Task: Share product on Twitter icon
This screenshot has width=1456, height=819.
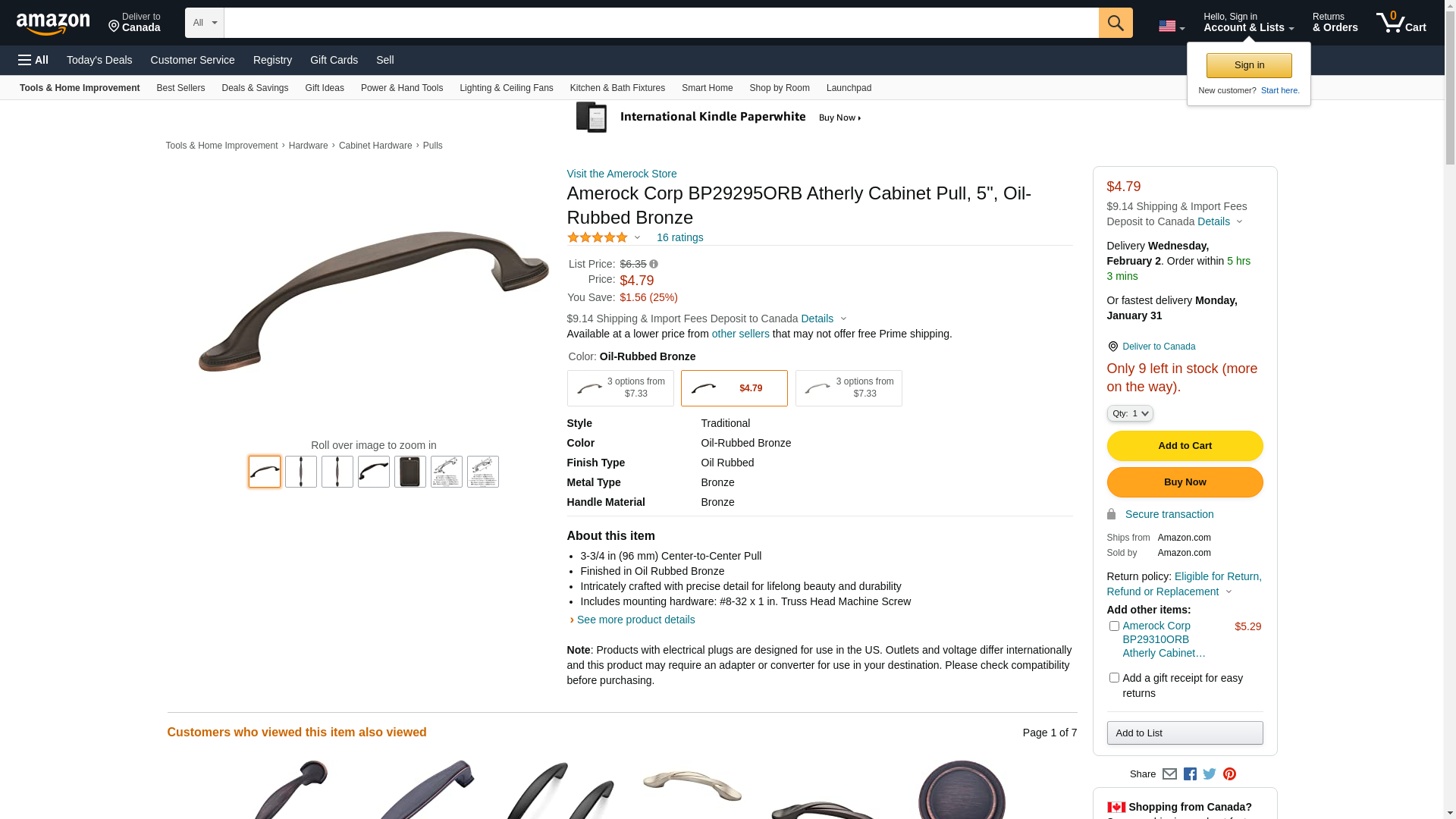Action: tap(1210, 774)
